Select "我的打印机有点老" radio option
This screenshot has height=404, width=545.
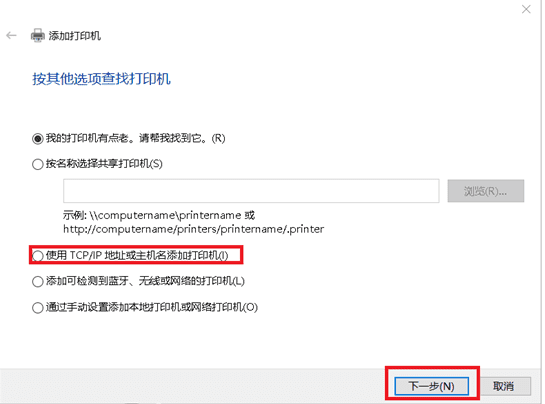[38, 139]
